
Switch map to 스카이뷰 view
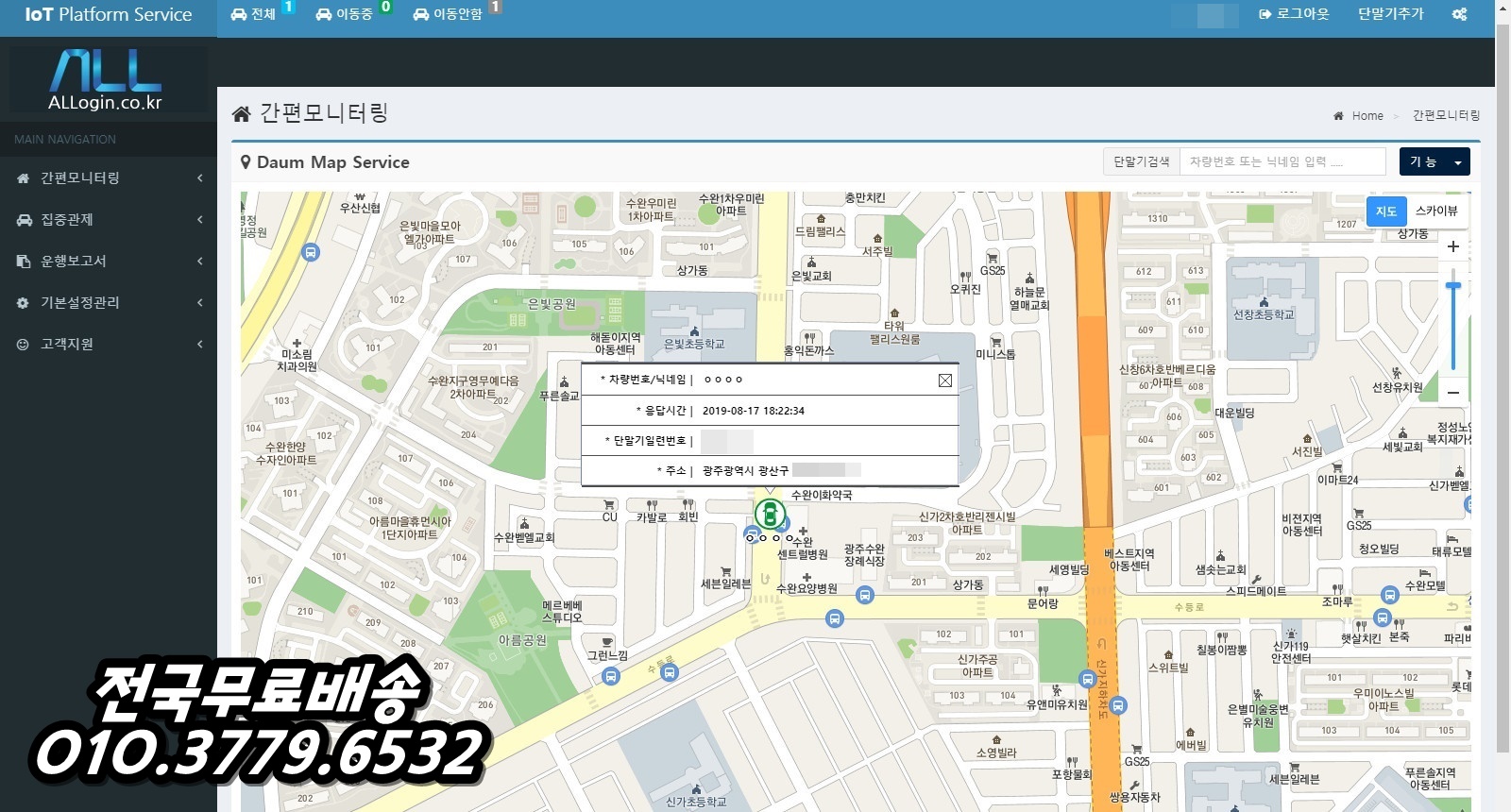click(1436, 211)
